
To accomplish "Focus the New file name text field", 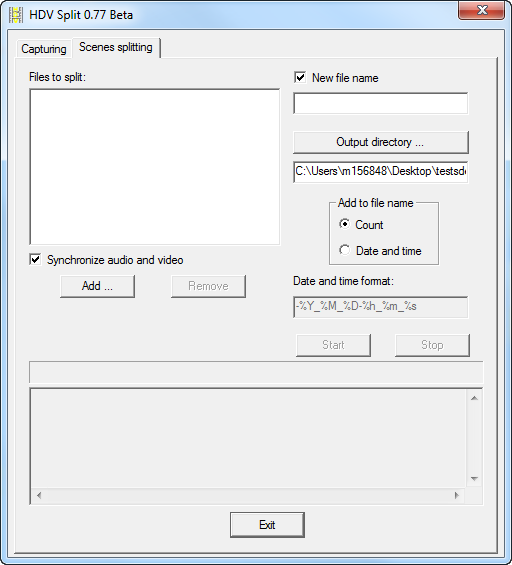I will [x=380, y=103].
